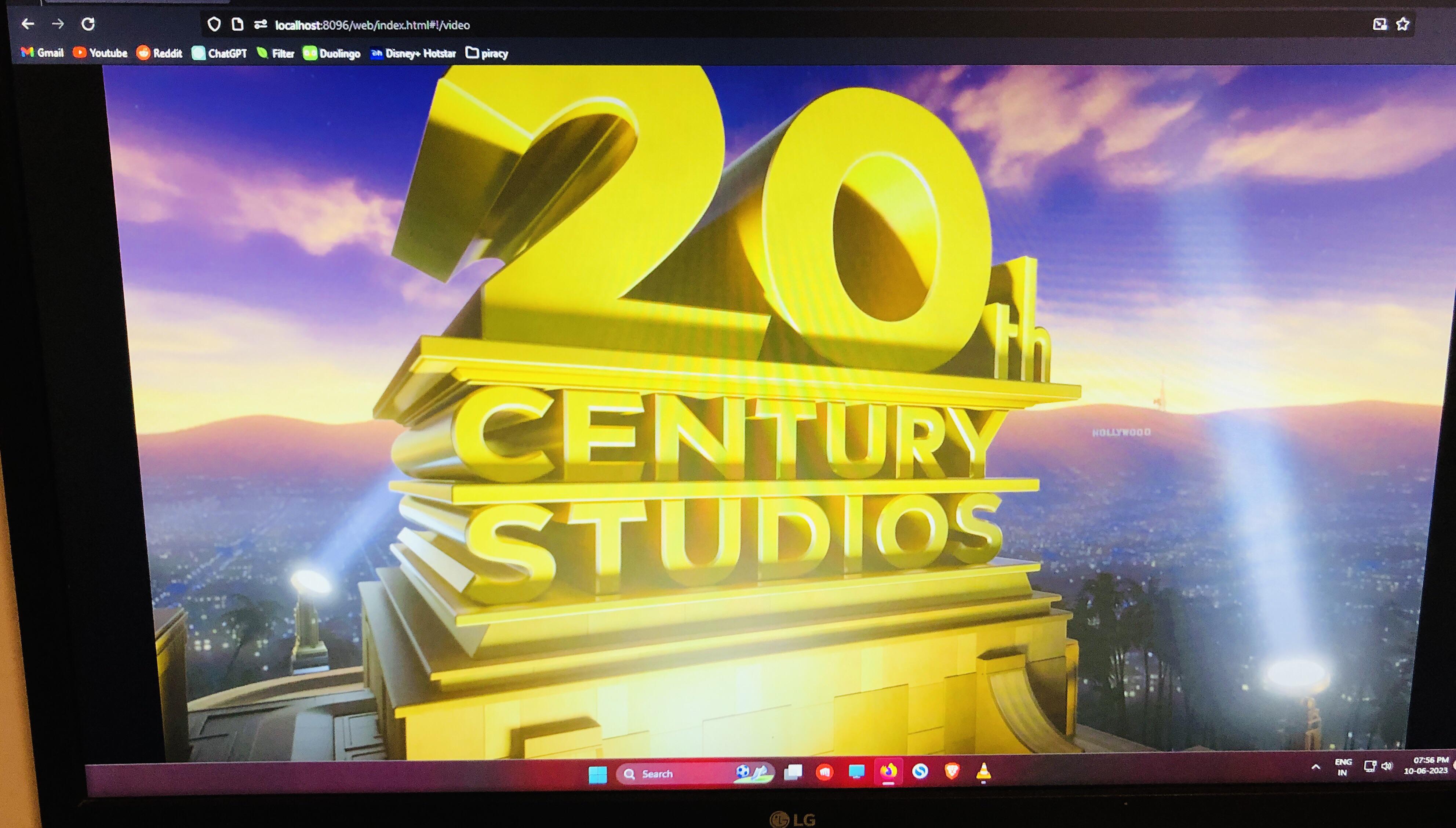
Task: Open the Filter bookmark
Action: pos(275,54)
